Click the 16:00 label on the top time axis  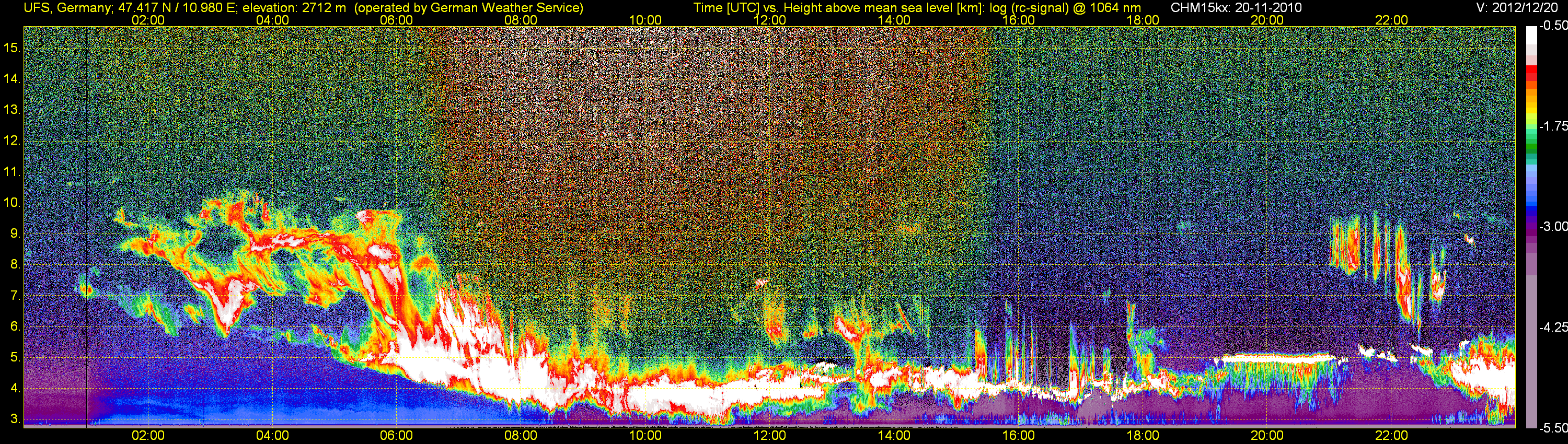[1018, 20]
